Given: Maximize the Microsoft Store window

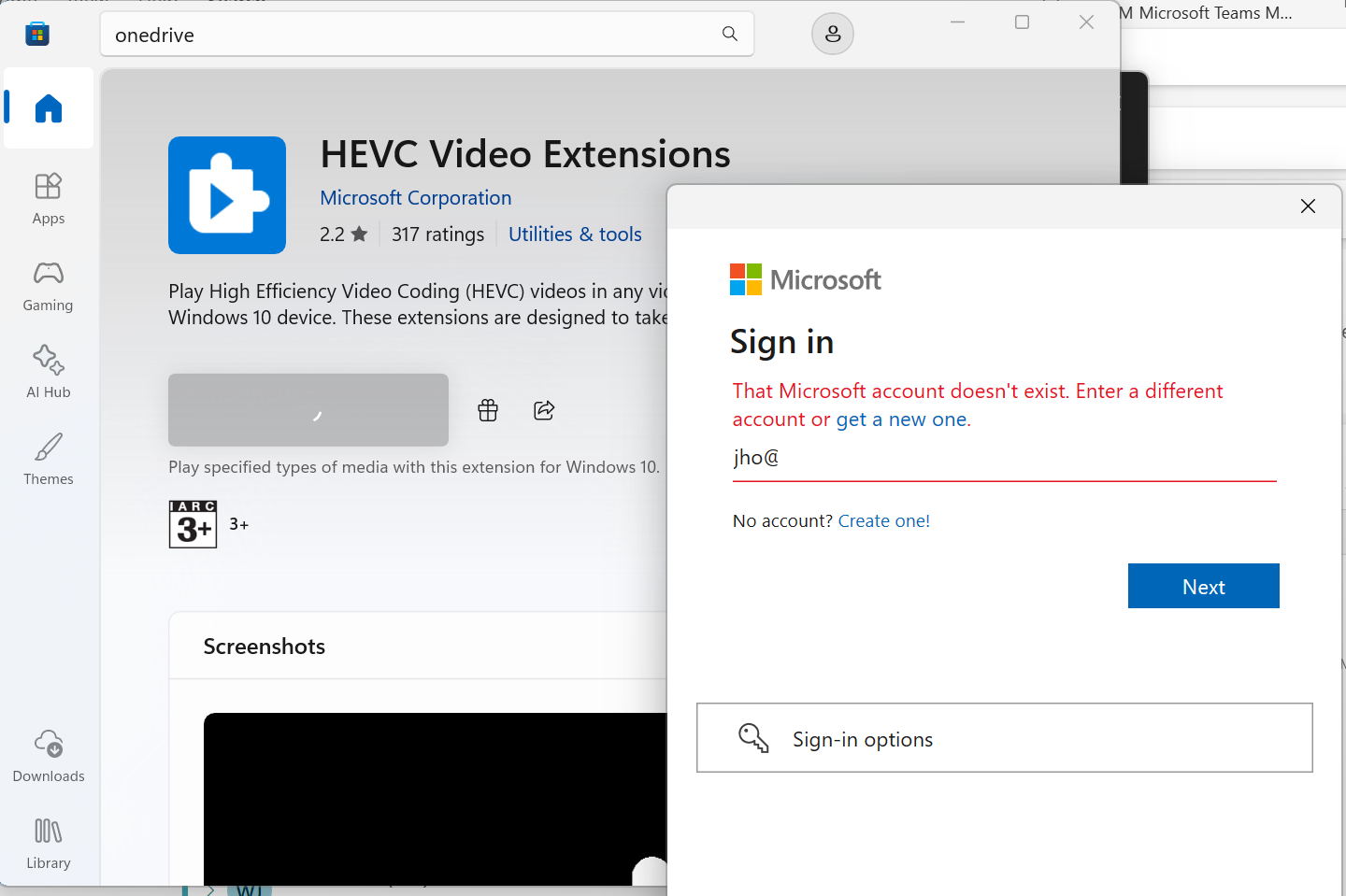Looking at the screenshot, I should 1023,22.
